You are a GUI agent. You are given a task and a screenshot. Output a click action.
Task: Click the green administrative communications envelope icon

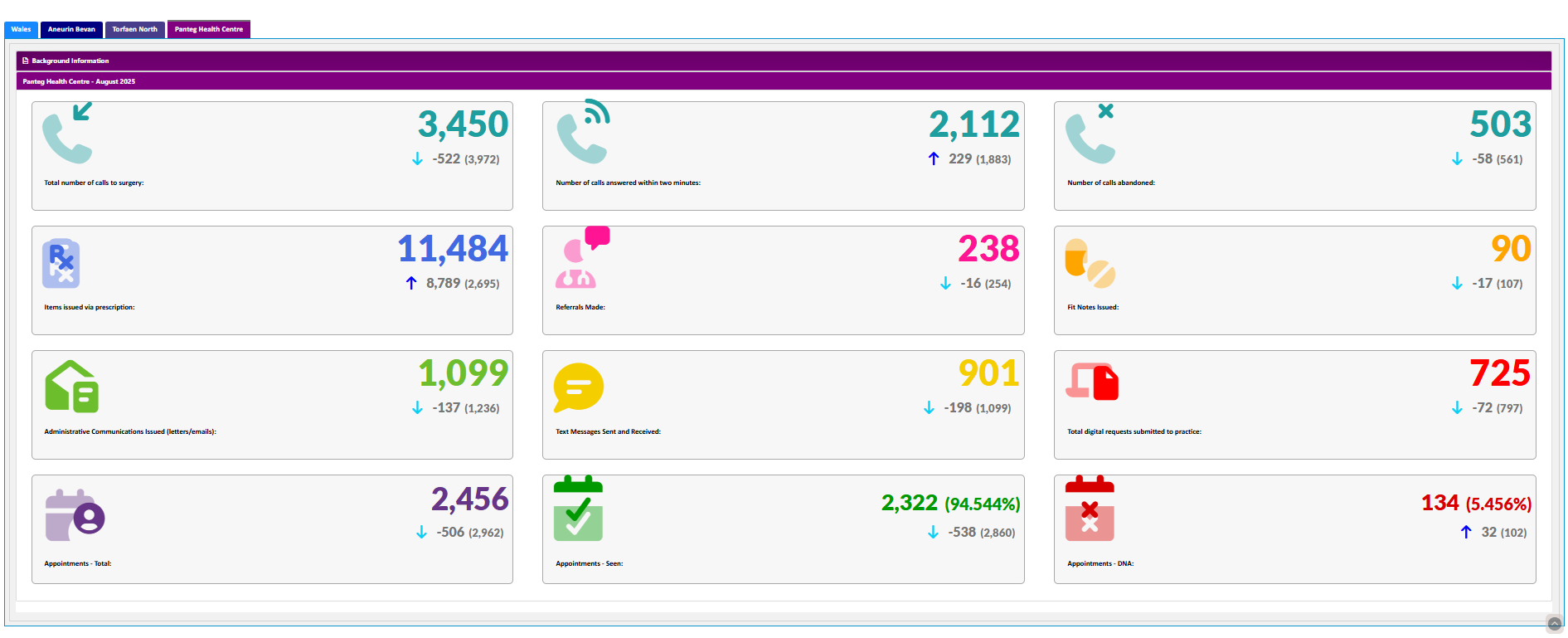(x=71, y=387)
